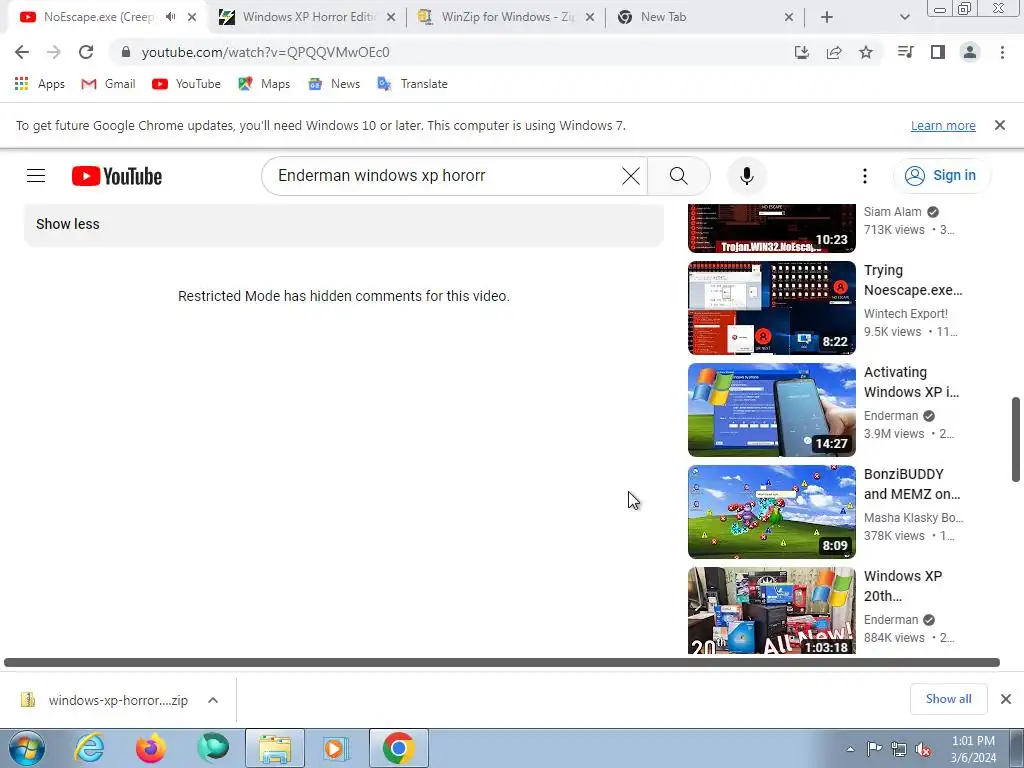Open File Explorer taskbar button
Viewport: 1024px width, 768px height.
tap(275, 748)
